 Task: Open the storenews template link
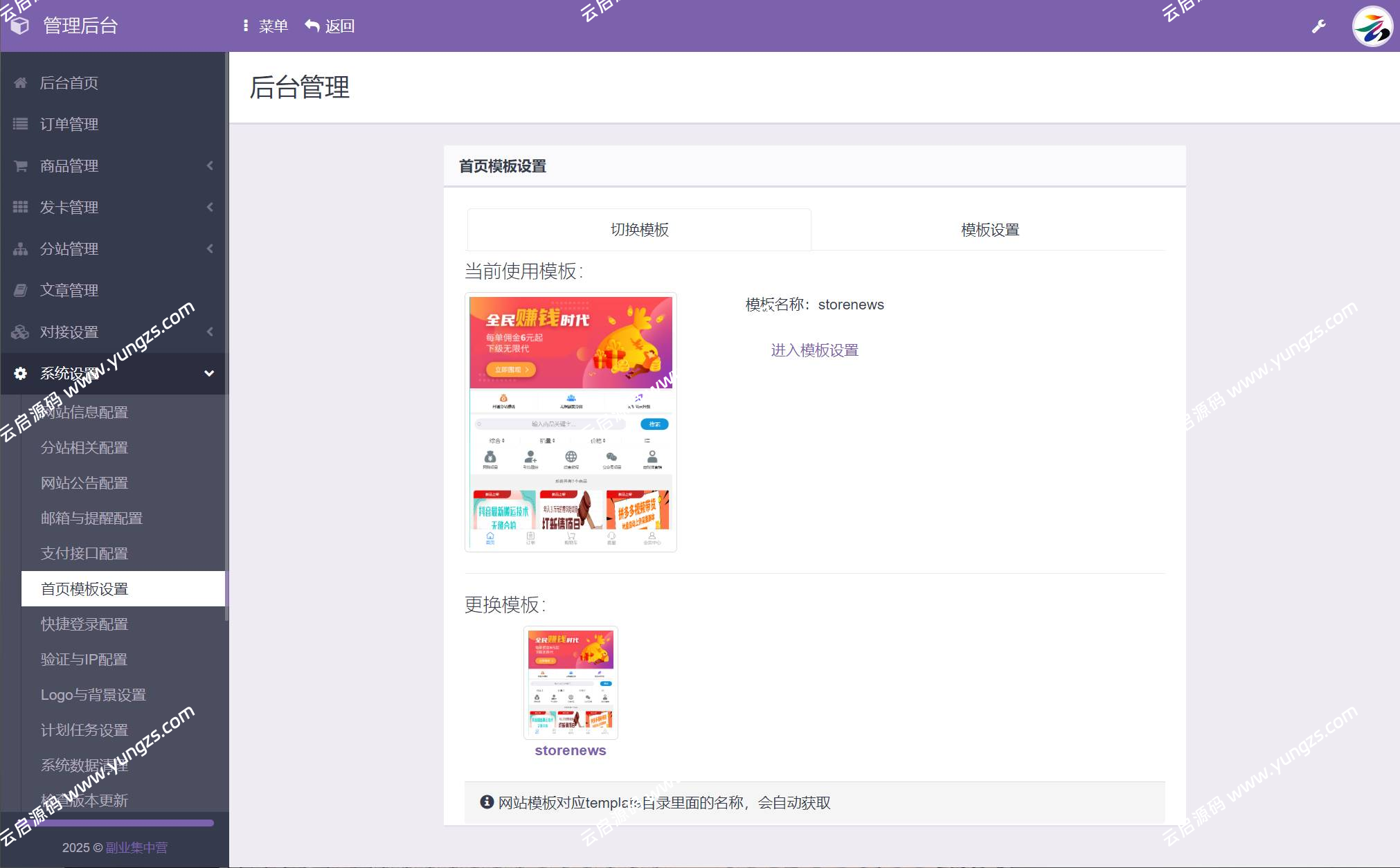click(570, 750)
